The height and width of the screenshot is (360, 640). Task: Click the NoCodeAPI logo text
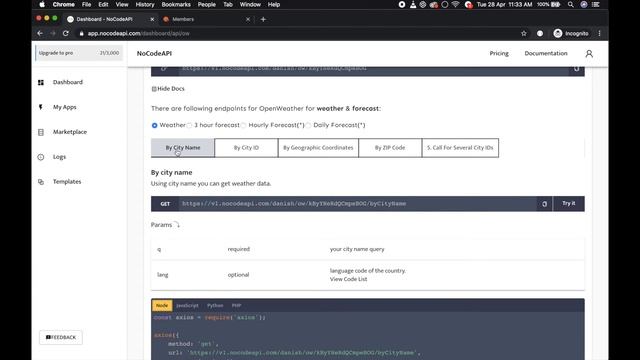[x=154, y=53]
